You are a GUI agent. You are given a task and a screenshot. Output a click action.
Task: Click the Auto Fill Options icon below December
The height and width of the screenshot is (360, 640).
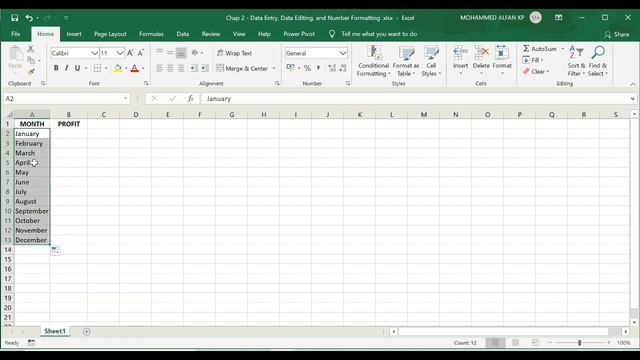[56, 251]
